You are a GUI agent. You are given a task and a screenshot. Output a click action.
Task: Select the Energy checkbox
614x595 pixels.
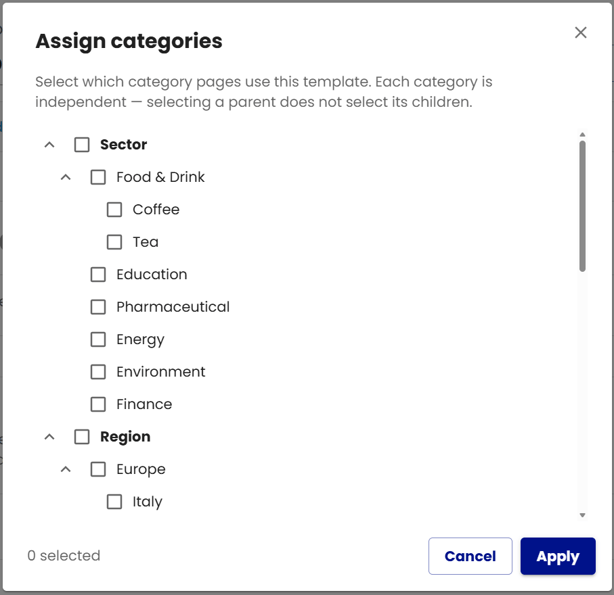[x=98, y=339]
